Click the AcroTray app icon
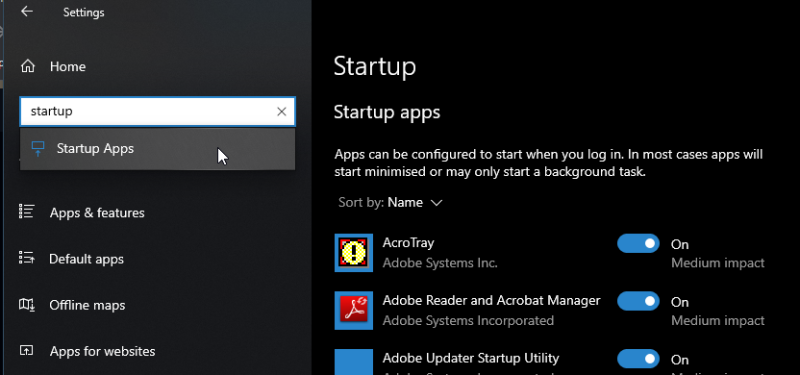The height and width of the screenshot is (375, 800). pyautogui.click(x=354, y=253)
